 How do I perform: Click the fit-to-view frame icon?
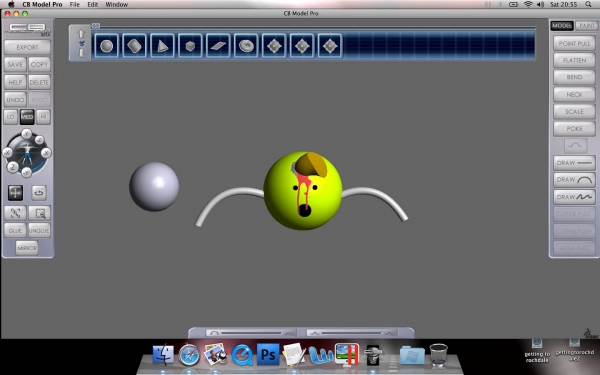(x=15, y=213)
